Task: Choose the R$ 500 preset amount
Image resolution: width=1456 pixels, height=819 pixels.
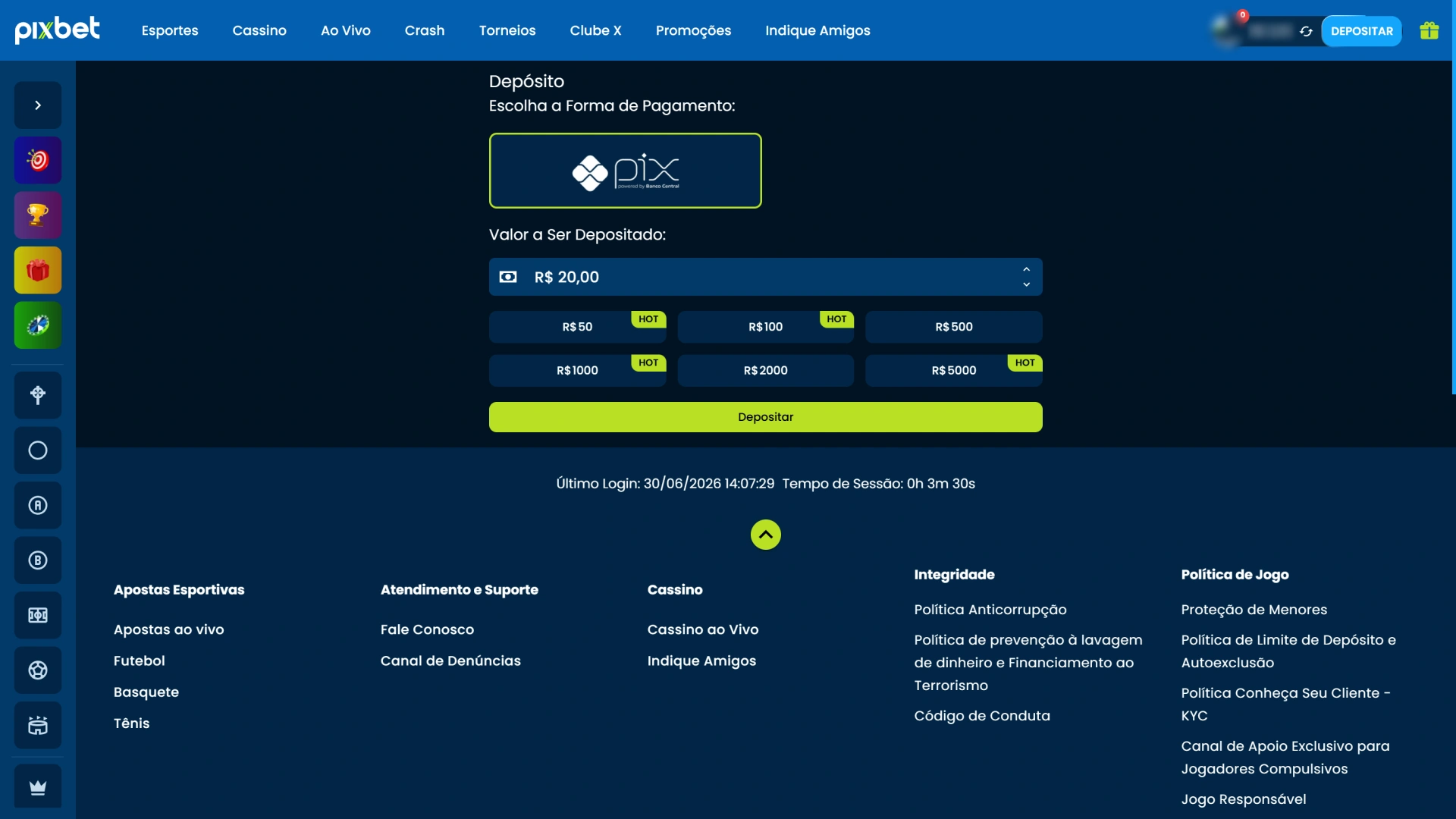Action: 954,327
